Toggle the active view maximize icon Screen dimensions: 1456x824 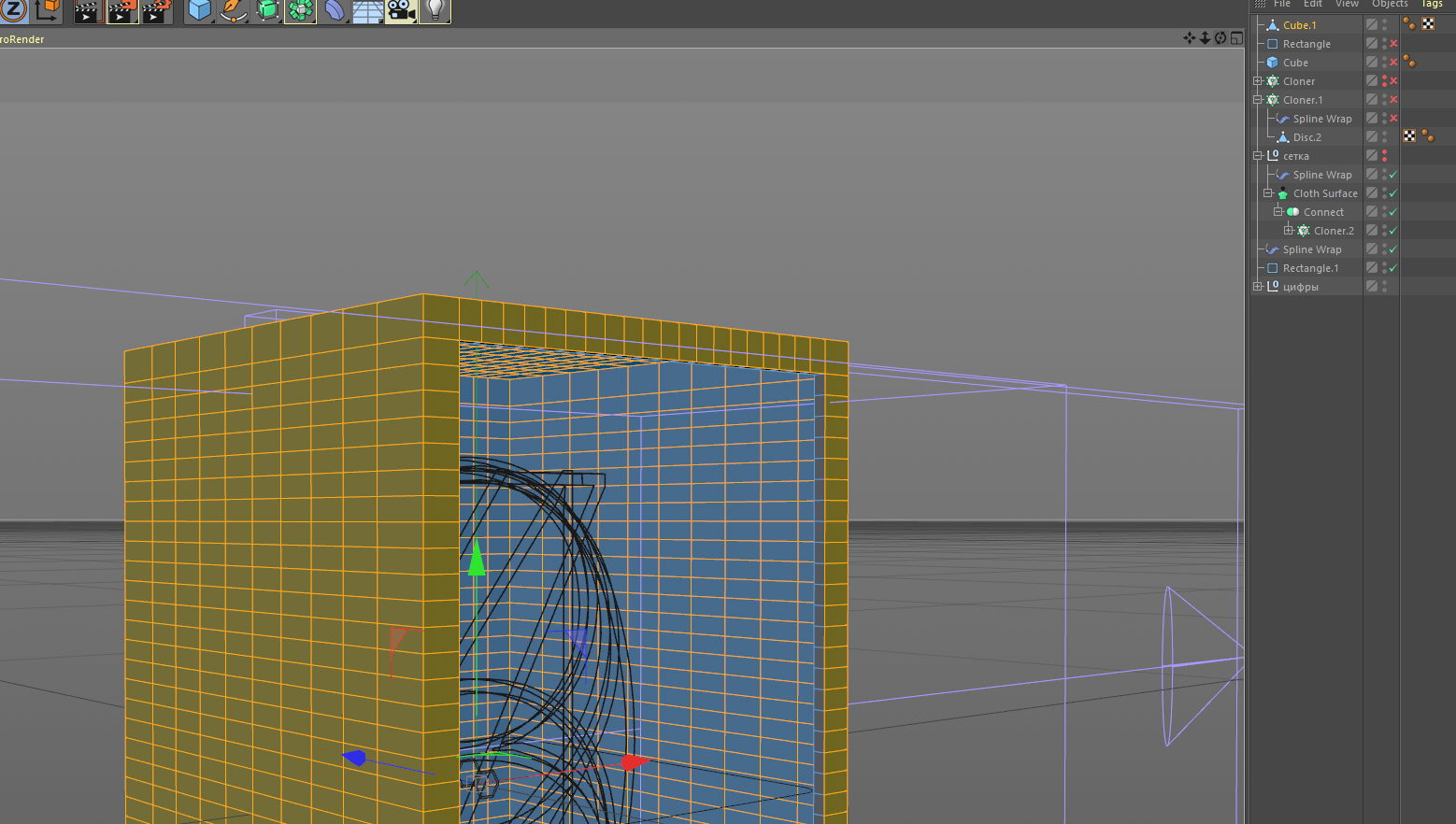point(1236,38)
